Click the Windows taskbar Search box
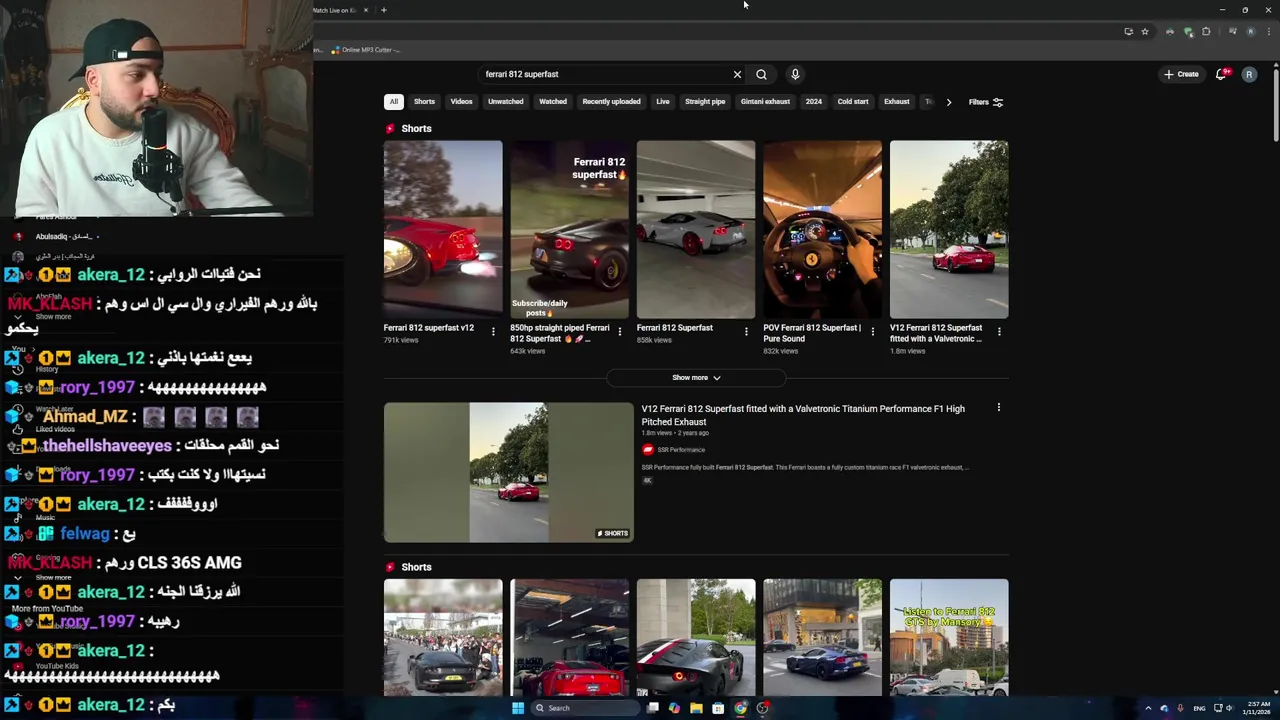Viewport: 1280px width, 720px height. (x=585, y=708)
